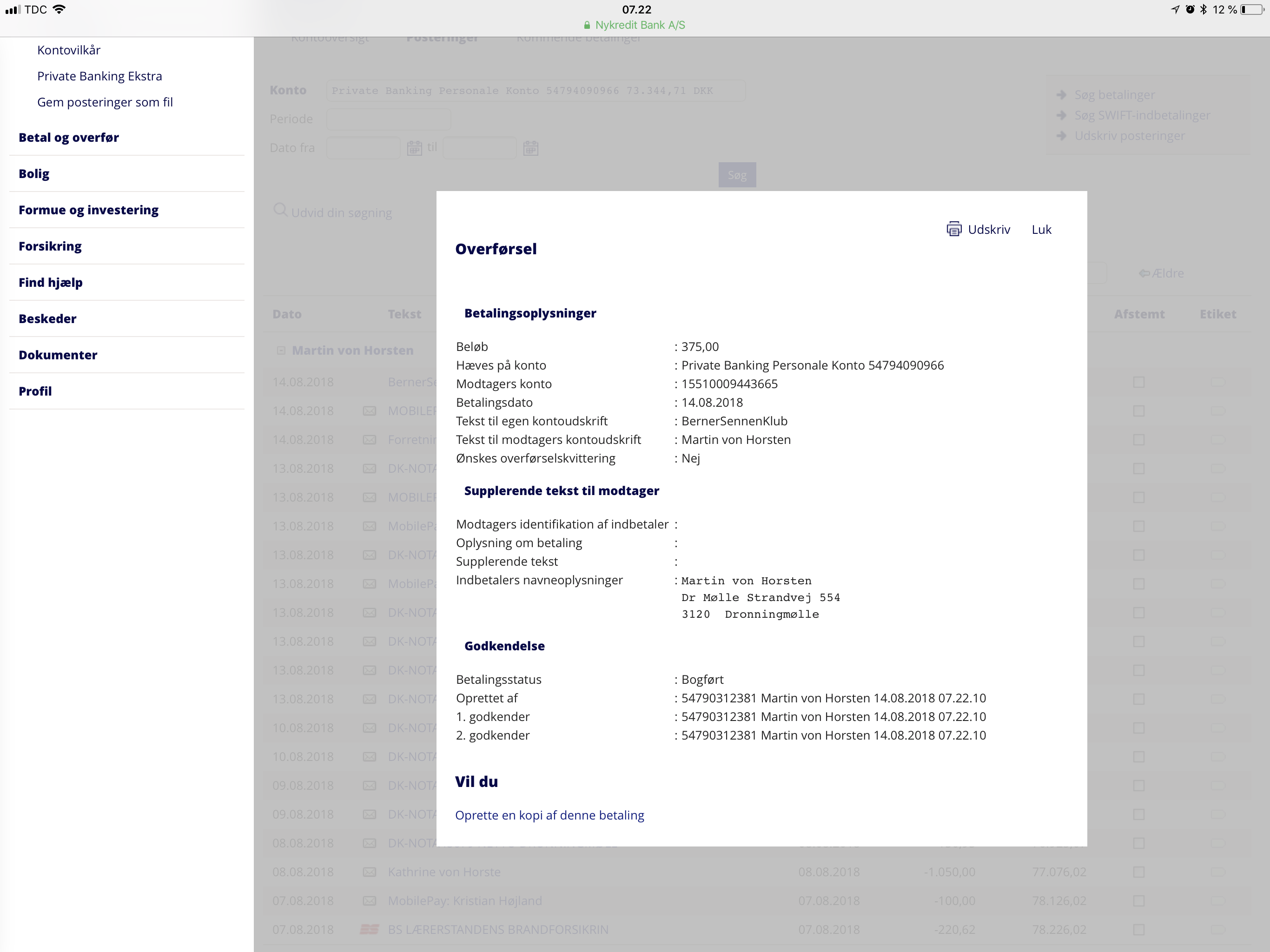The height and width of the screenshot is (952, 1270).
Task: Toggle Afstemt checkbox for MobilePay Kristian Højland row
Action: 1139,900
